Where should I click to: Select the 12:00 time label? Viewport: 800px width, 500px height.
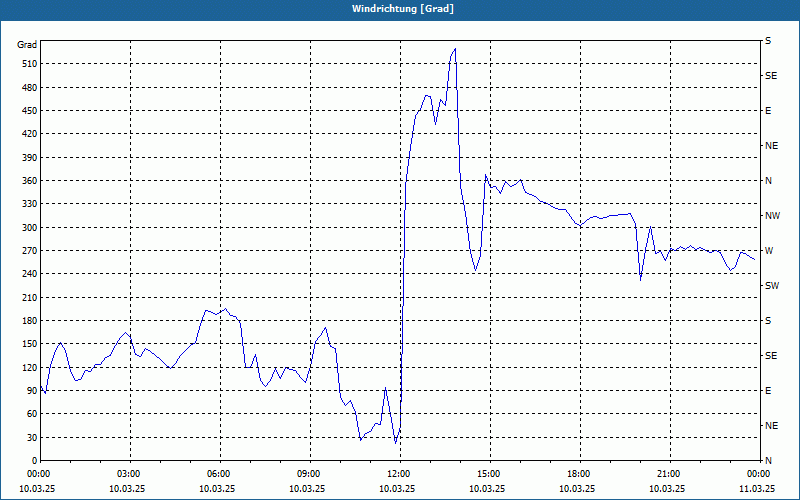(x=400, y=474)
